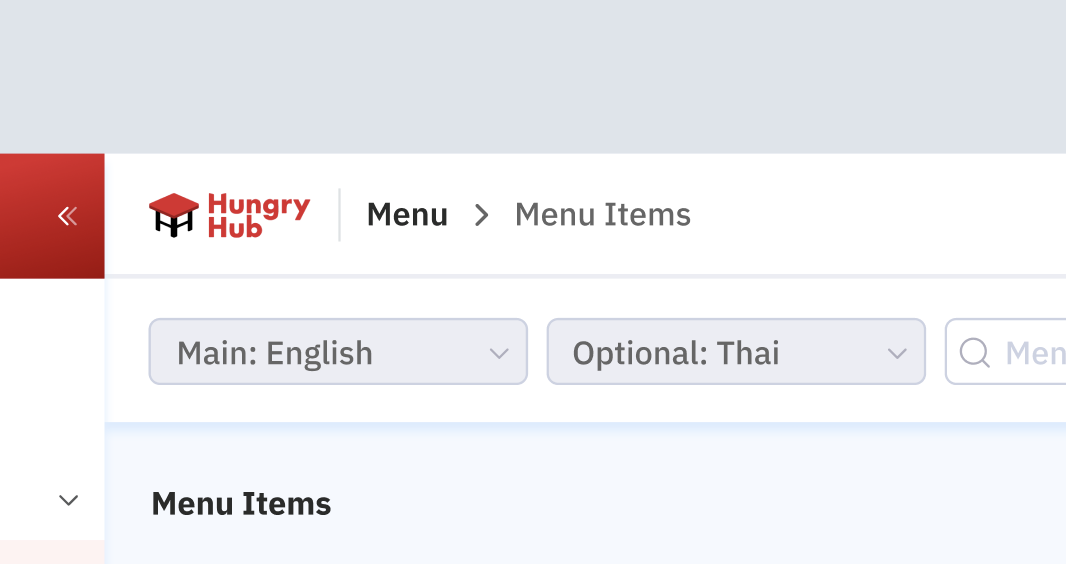
Task: Click the Menu Items section heading
Action: point(241,504)
